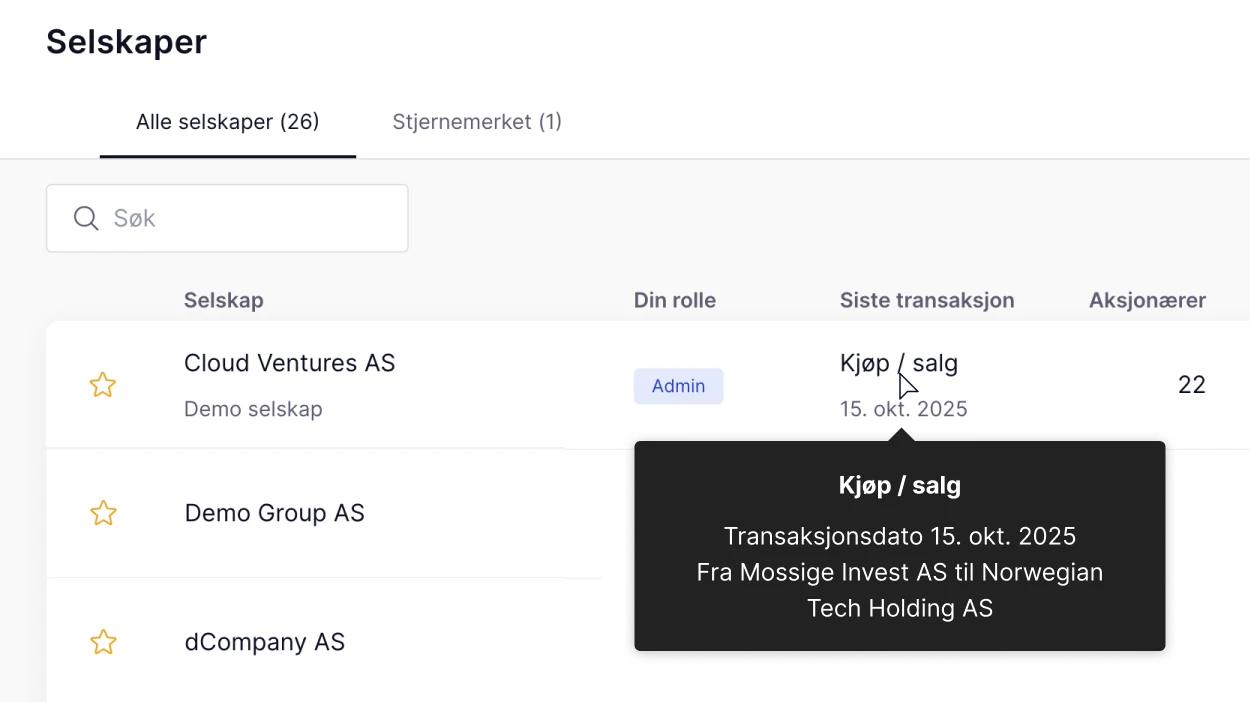Screen dimensions: 1250x702
Task: Click the Din rolle column header
Action: click(x=674, y=300)
